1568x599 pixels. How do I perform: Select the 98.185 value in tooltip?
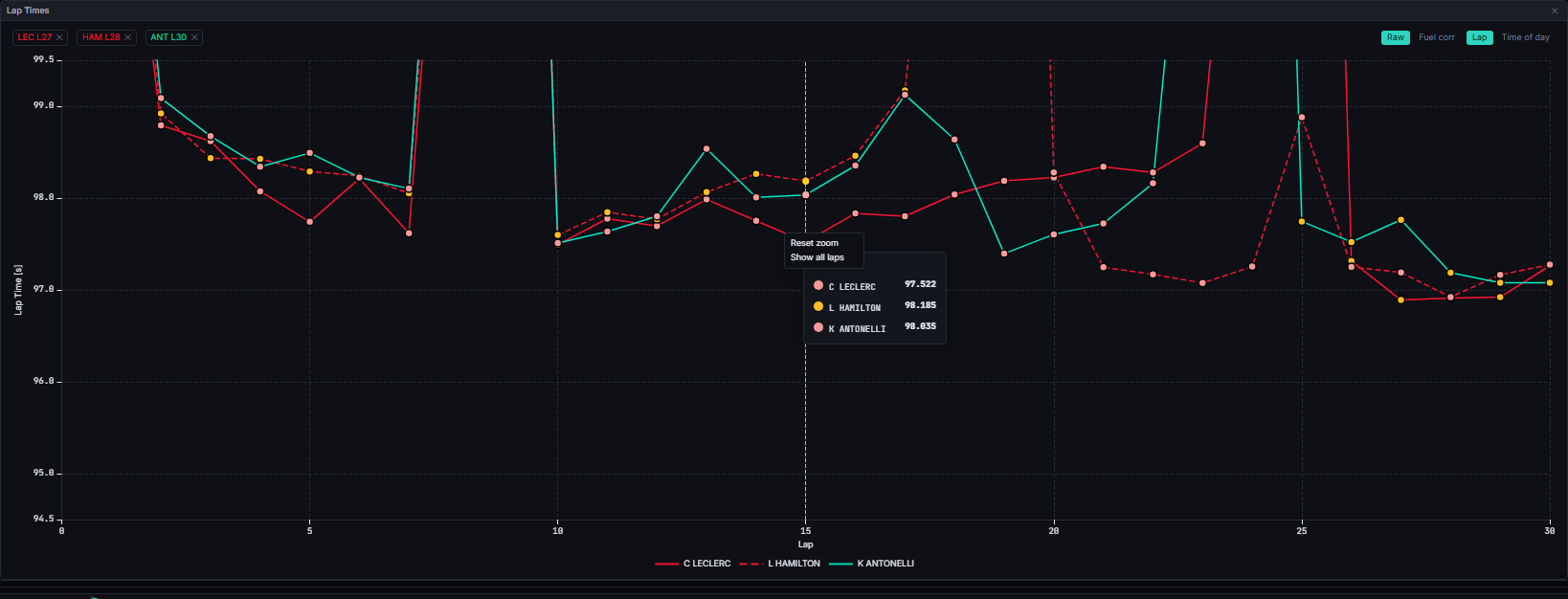921,305
